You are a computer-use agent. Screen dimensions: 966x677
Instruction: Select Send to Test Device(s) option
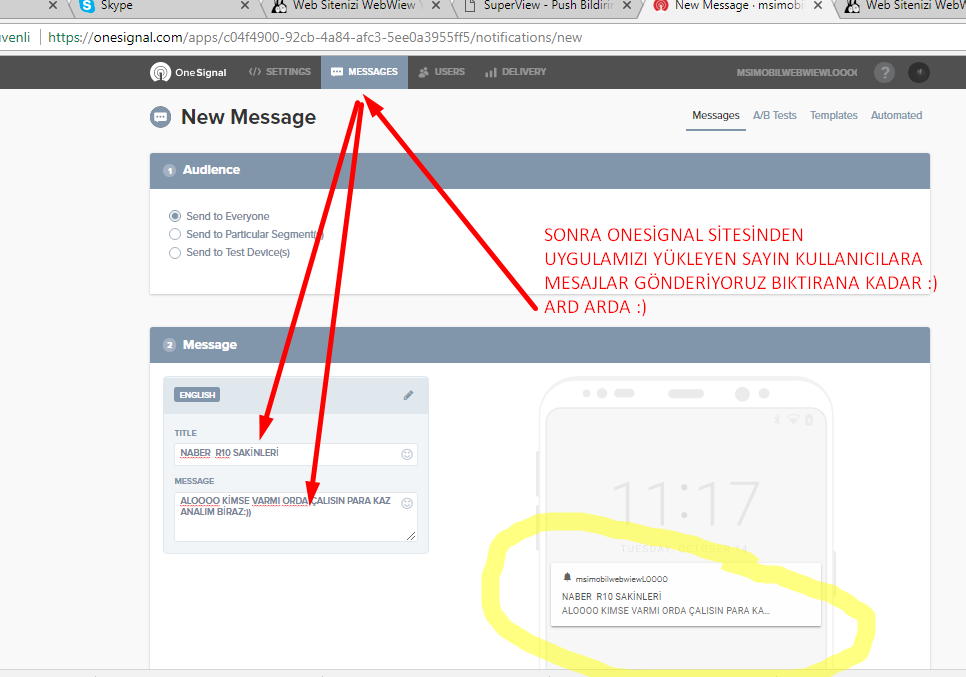point(175,253)
